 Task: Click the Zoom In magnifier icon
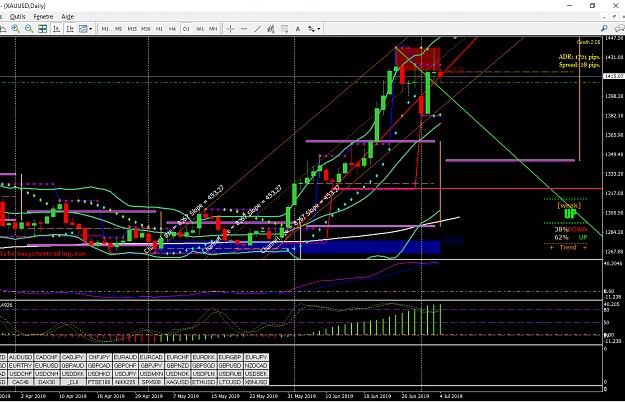click(15, 29)
